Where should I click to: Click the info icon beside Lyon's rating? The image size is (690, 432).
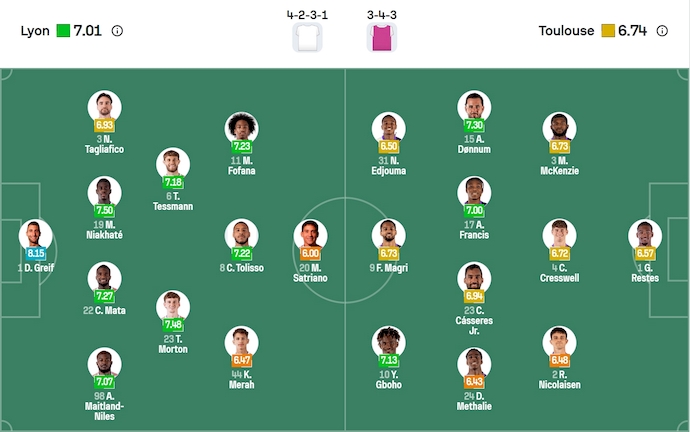(x=117, y=31)
